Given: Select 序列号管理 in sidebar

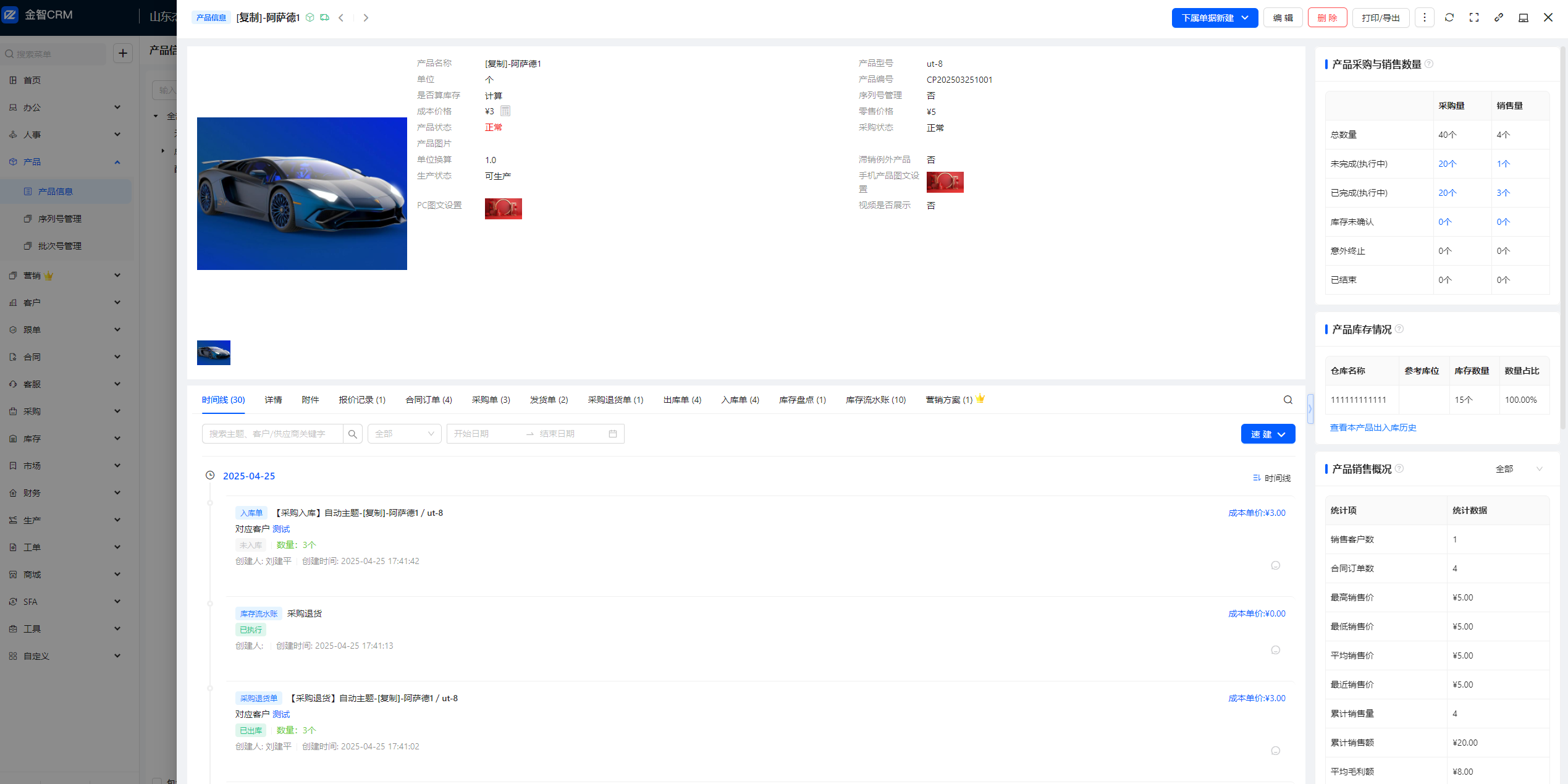Looking at the screenshot, I should (x=67, y=219).
